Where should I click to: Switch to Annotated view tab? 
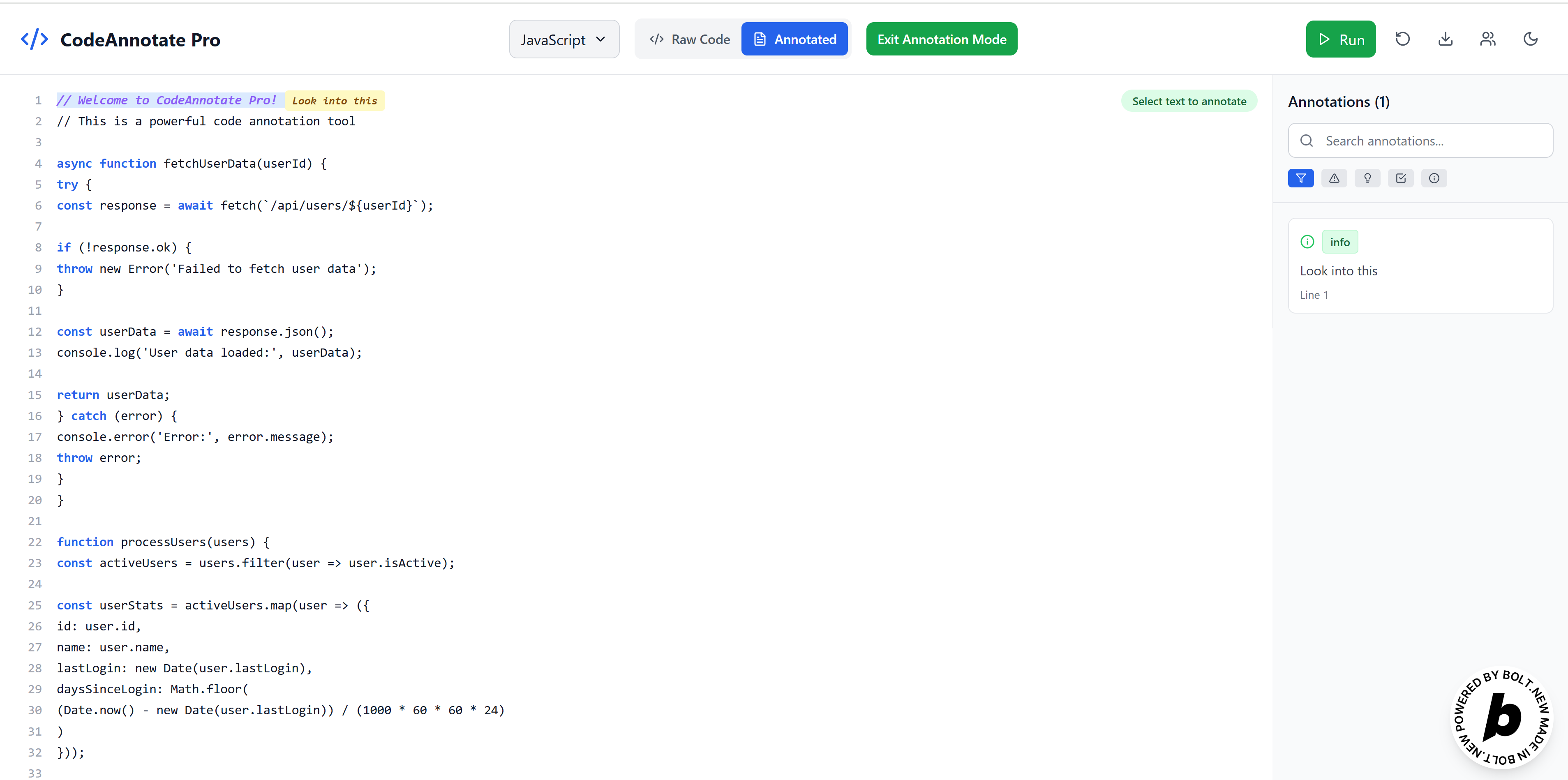point(794,39)
